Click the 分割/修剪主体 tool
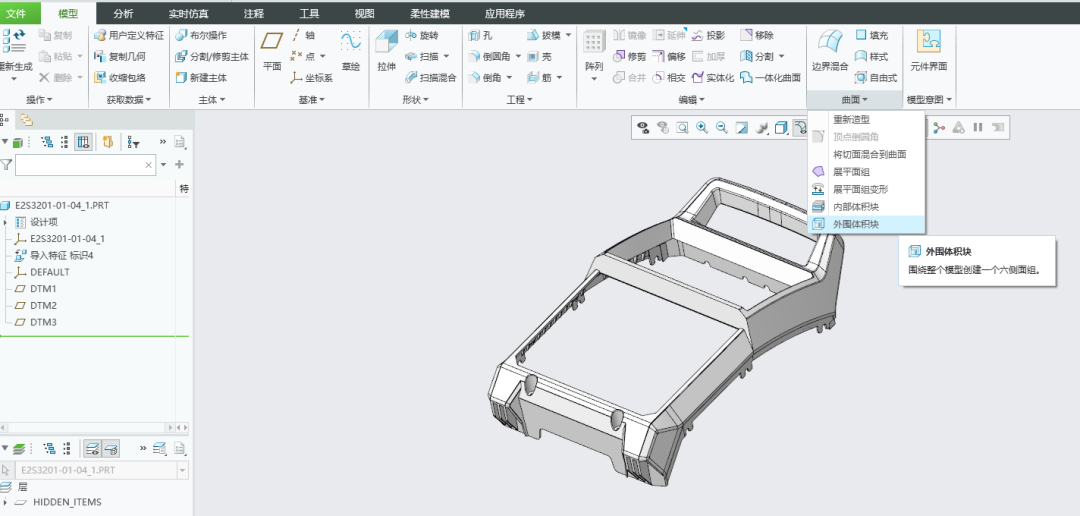The height and width of the screenshot is (516, 1080). [x=212, y=56]
